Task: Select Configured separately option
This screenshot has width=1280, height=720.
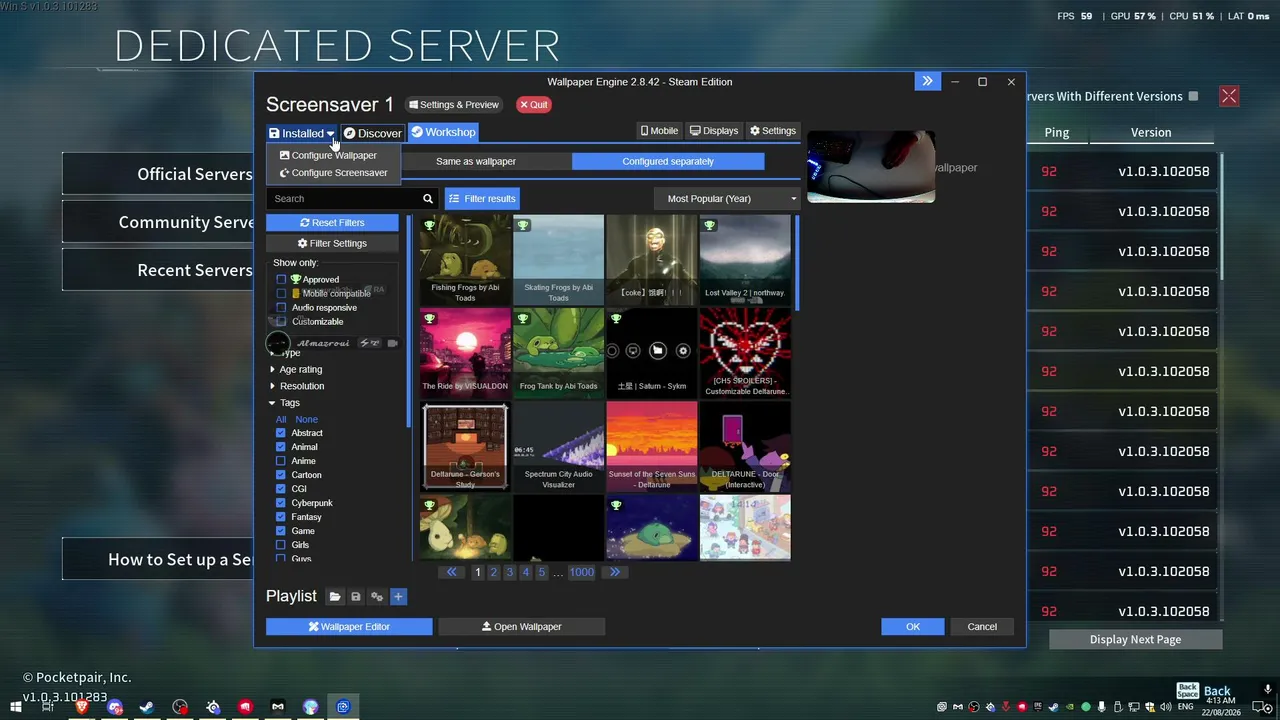Action: pyautogui.click(x=668, y=161)
